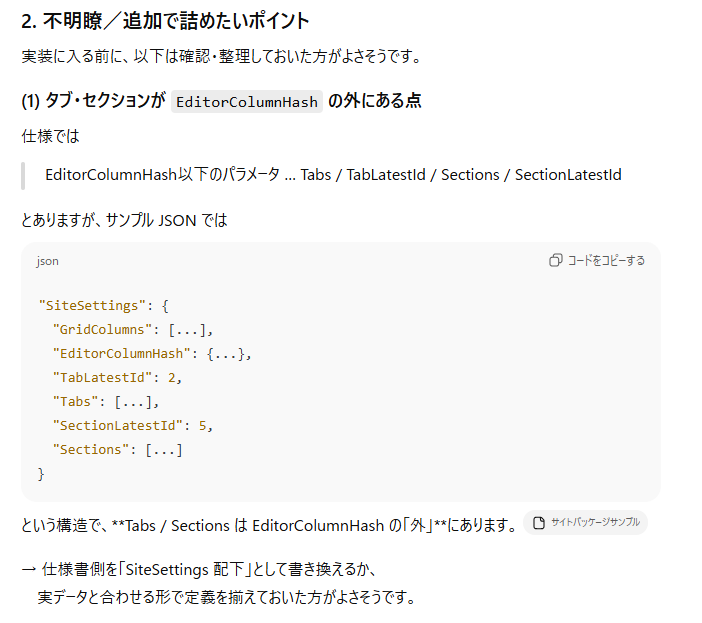Click the heading '2. 不明瞭／追加で詰めたいポイント'

click(x=165, y=21)
